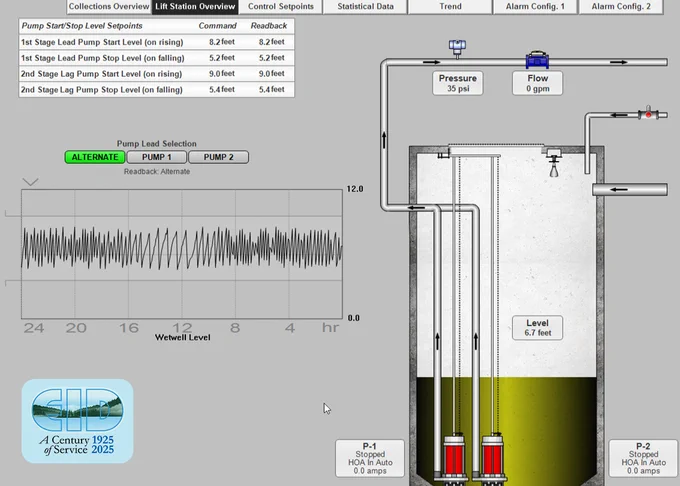Click the red valve on the inlet pipe

click(x=648, y=114)
